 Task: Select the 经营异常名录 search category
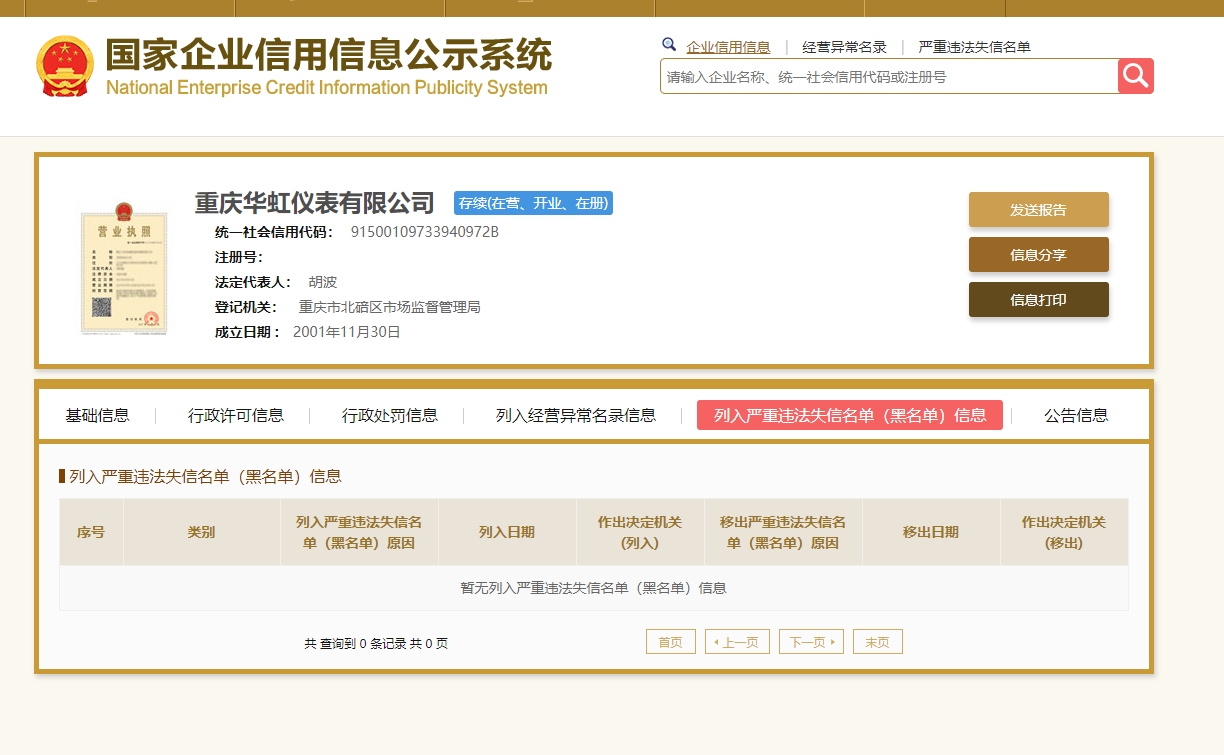(x=844, y=47)
